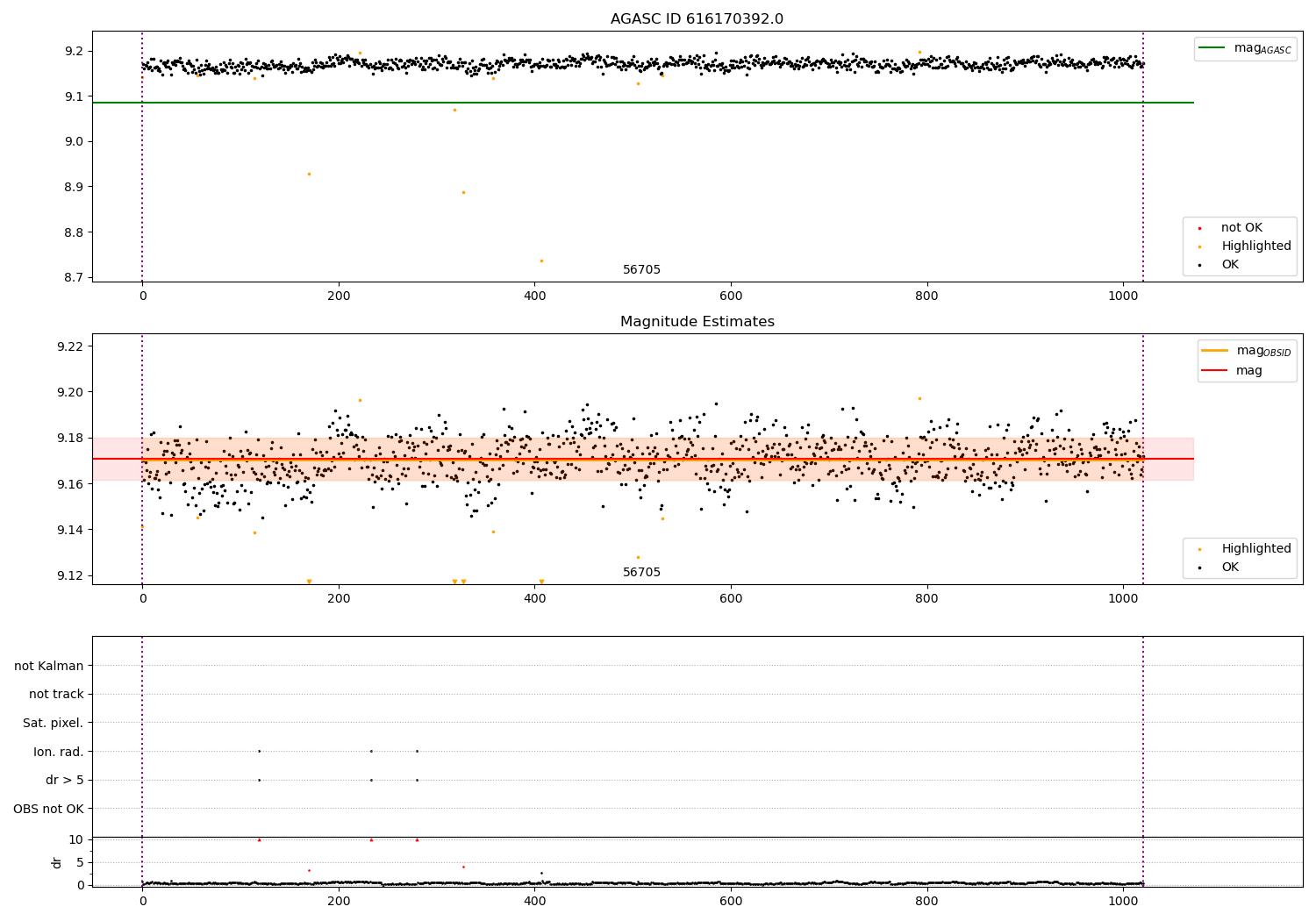Click the 9.22 y-axis tick in the middle plot
This screenshot has width=1316, height=921.
[x=72, y=346]
